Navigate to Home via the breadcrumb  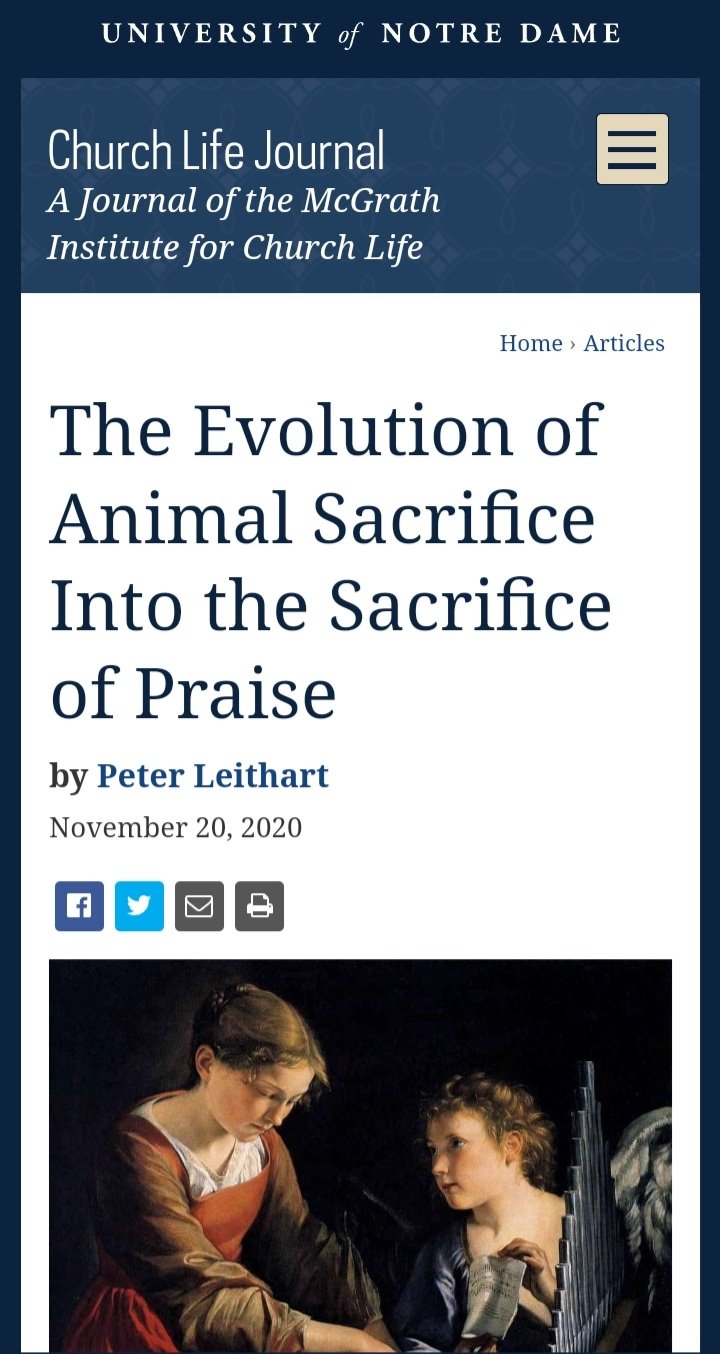tap(530, 343)
